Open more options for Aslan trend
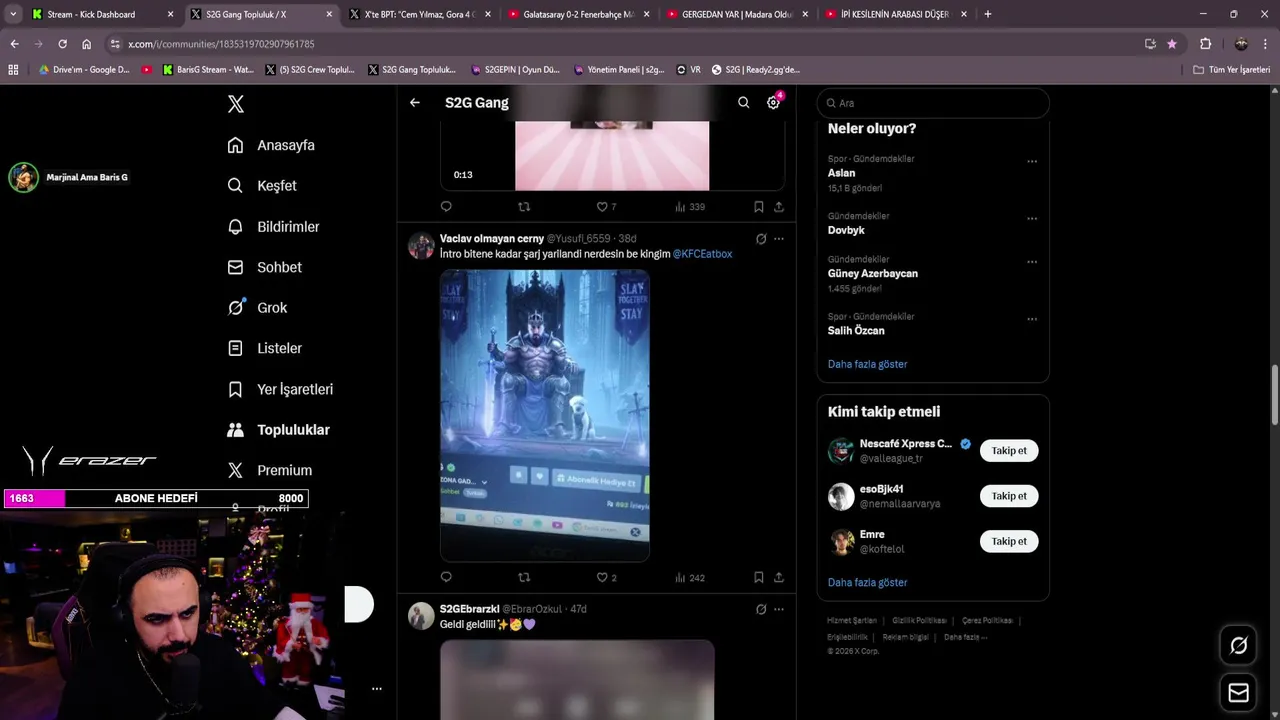 (x=1032, y=161)
